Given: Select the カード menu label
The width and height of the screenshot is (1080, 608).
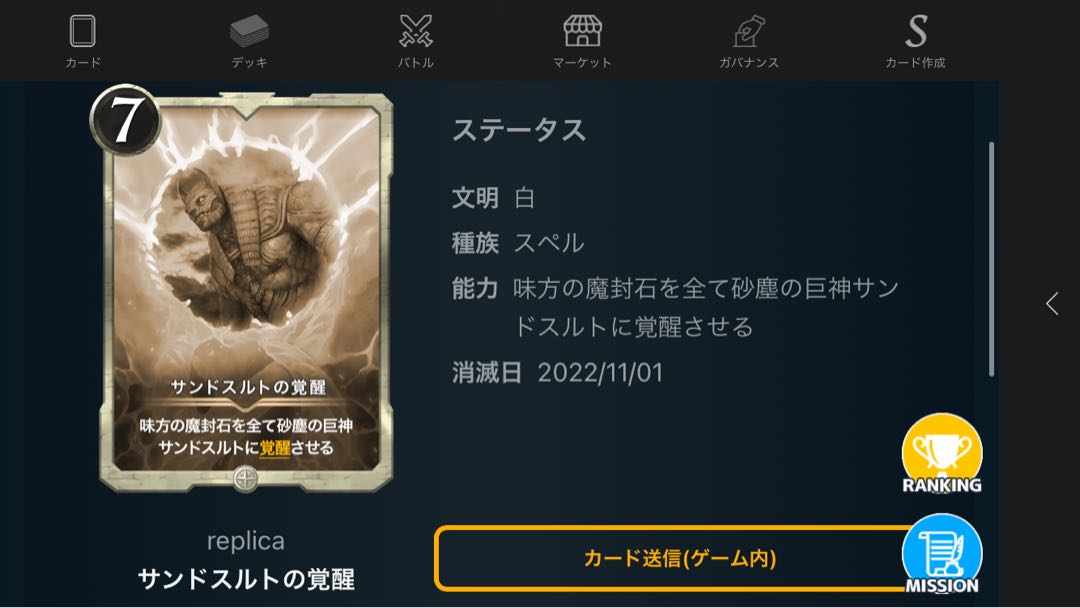Looking at the screenshot, I should 83,63.
